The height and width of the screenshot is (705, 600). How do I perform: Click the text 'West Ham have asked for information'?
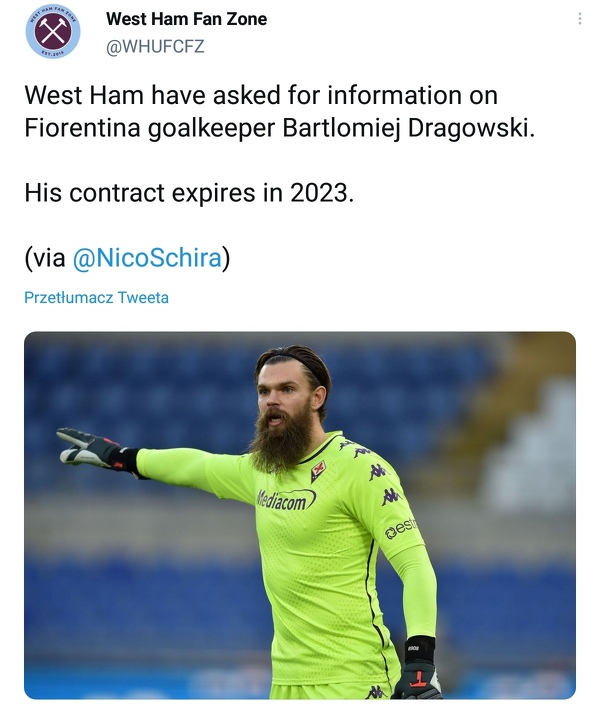click(260, 96)
